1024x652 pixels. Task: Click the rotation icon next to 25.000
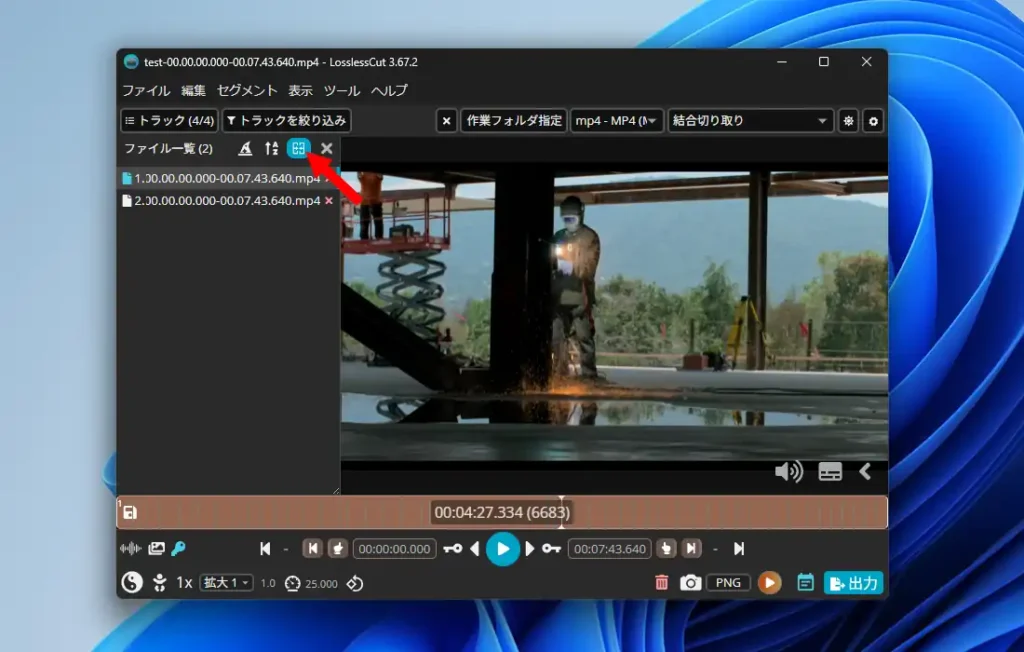point(355,583)
